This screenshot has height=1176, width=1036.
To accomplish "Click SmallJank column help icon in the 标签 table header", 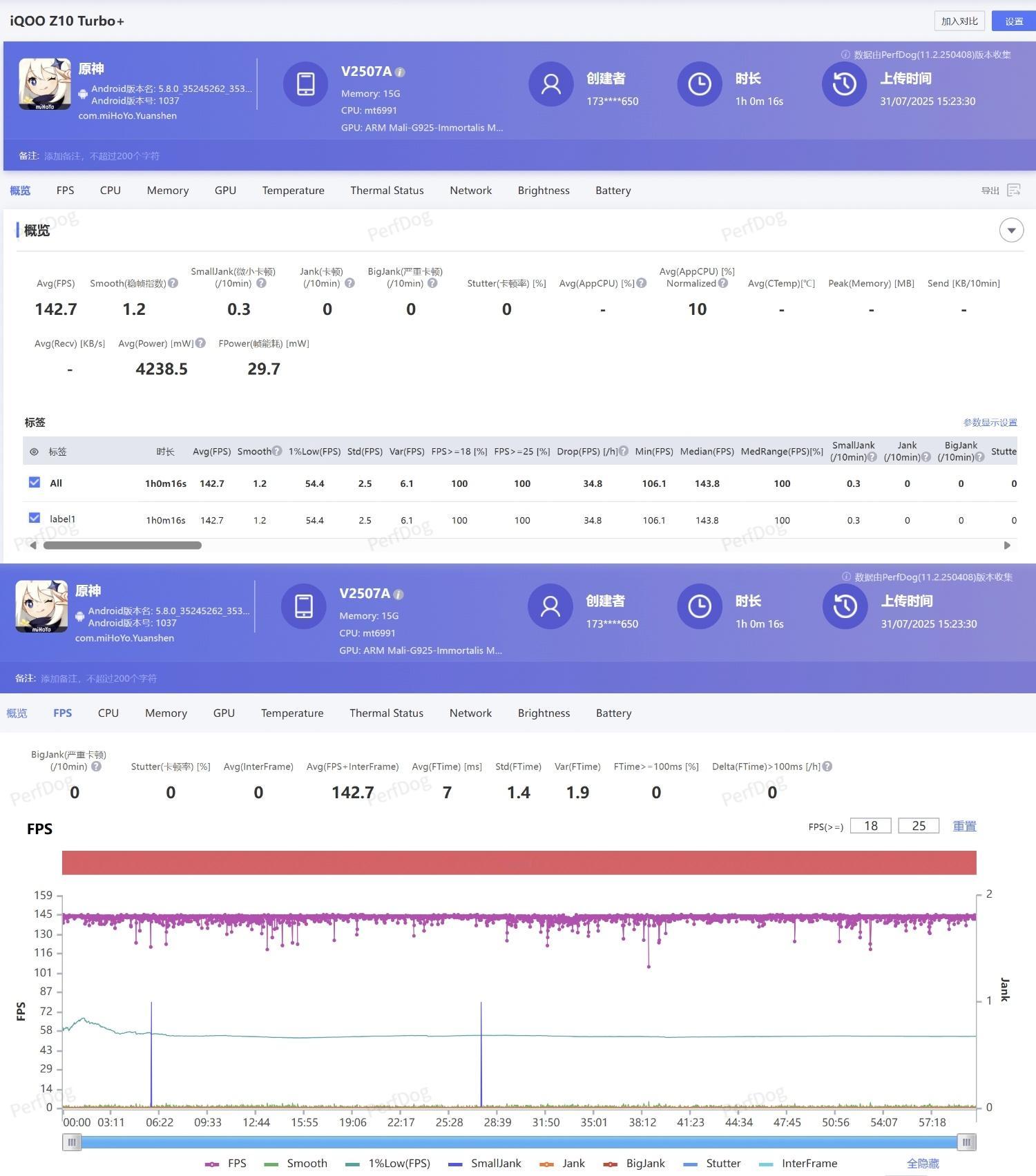I will 872,457.
